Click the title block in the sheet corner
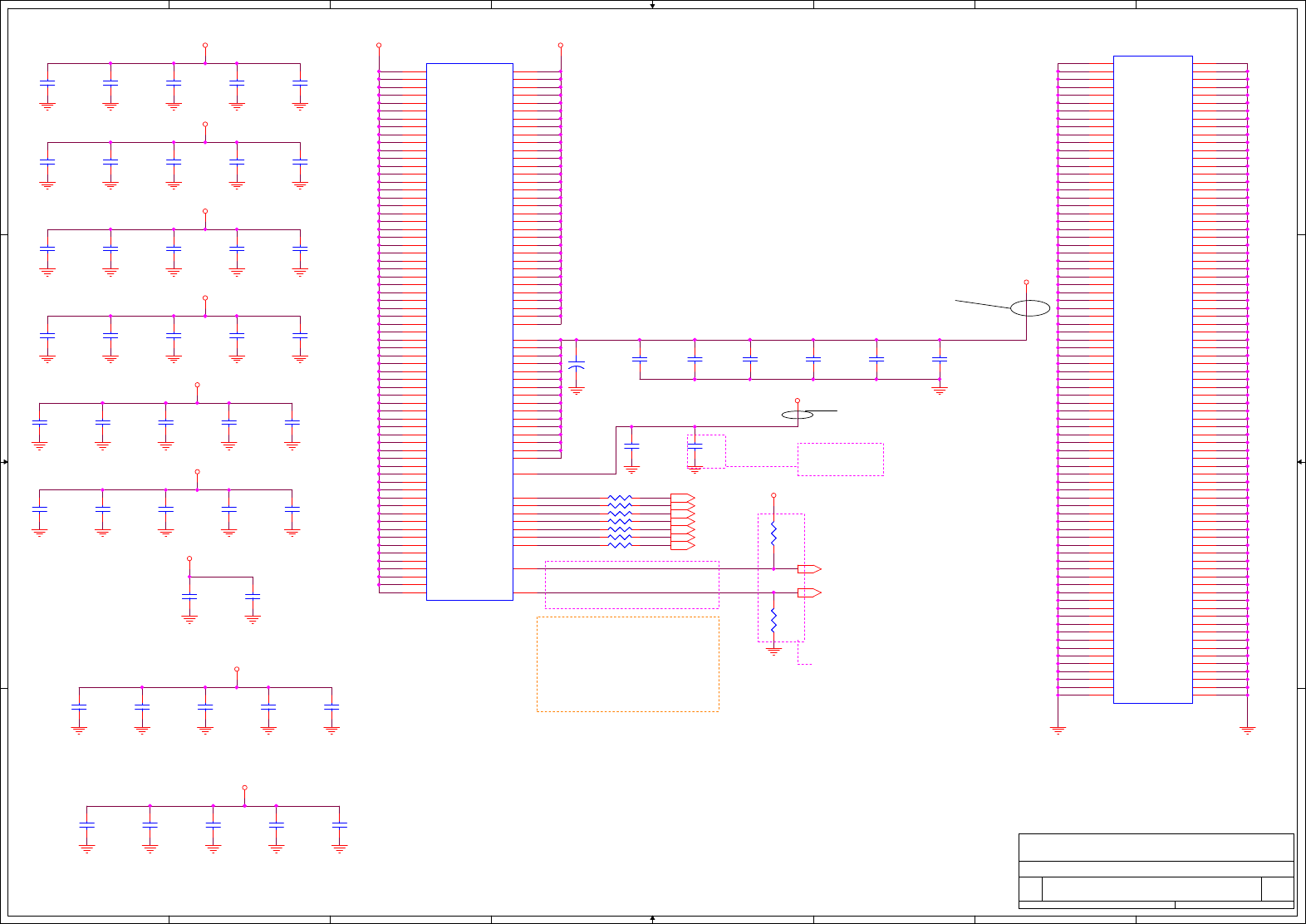The width and height of the screenshot is (1306, 924). [x=1156, y=871]
